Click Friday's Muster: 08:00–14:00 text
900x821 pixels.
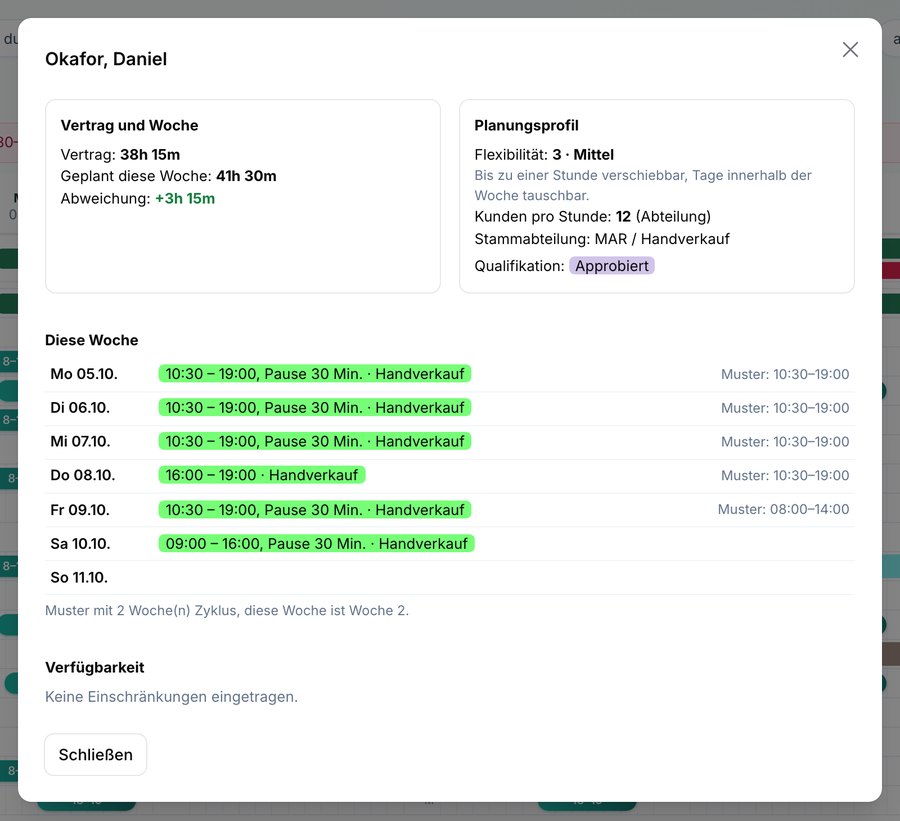783,509
